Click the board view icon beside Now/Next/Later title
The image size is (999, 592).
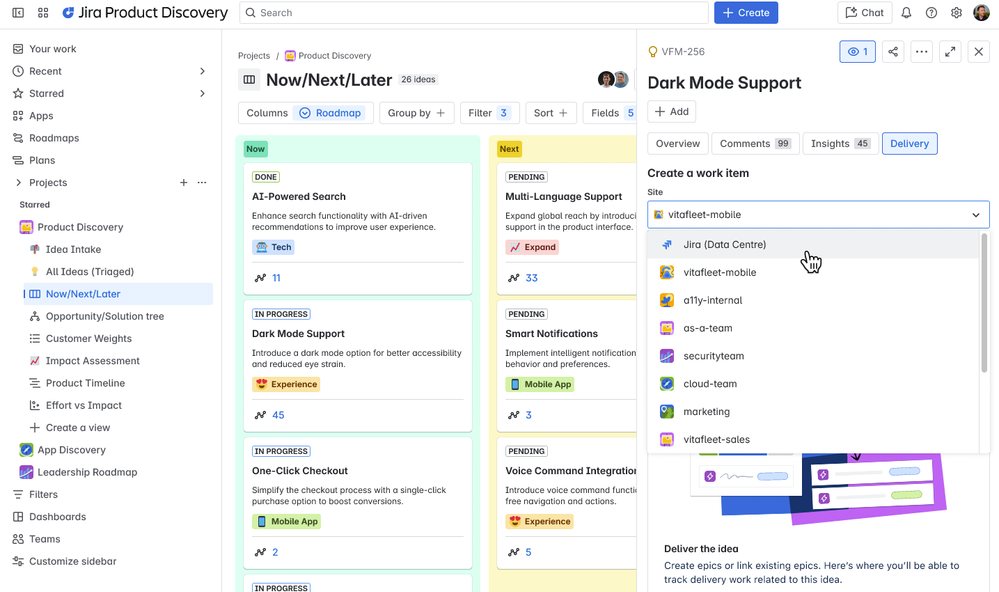(249, 80)
